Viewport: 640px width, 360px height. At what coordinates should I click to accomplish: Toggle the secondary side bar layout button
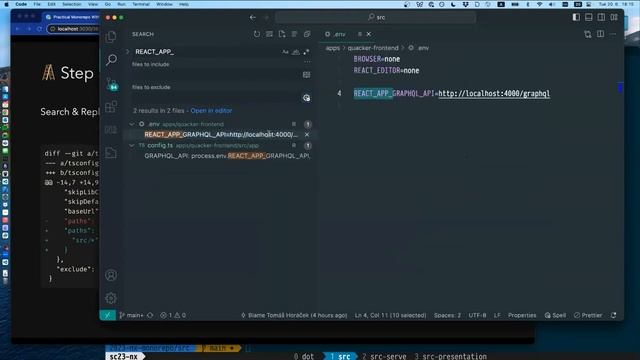[601, 17]
